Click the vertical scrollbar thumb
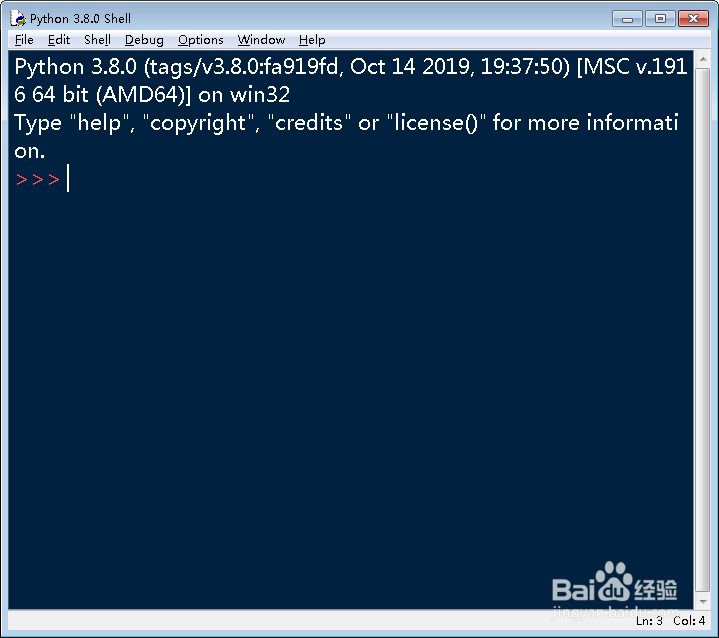Viewport: 719px width, 638px height. [702, 330]
